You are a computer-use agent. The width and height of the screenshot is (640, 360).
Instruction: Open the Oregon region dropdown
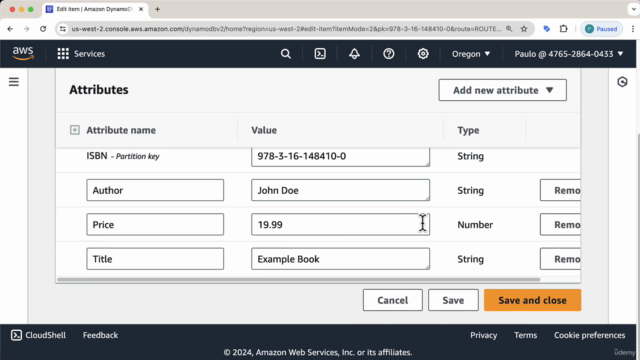[x=471, y=53]
